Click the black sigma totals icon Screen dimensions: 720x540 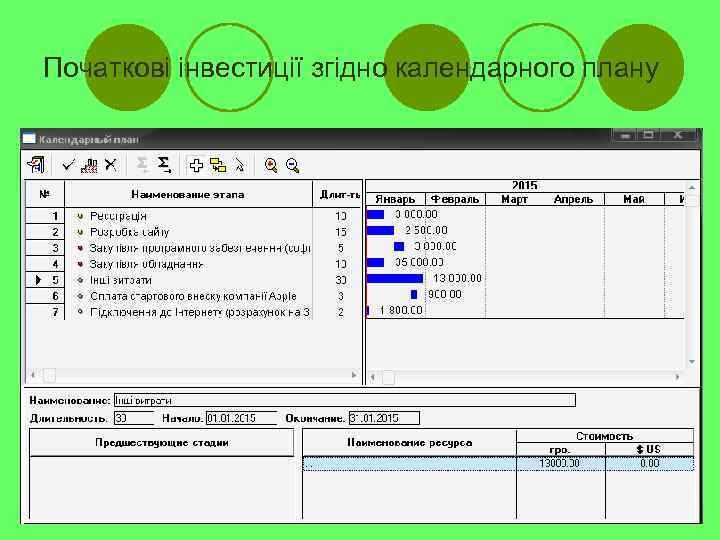[x=164, y=164]
